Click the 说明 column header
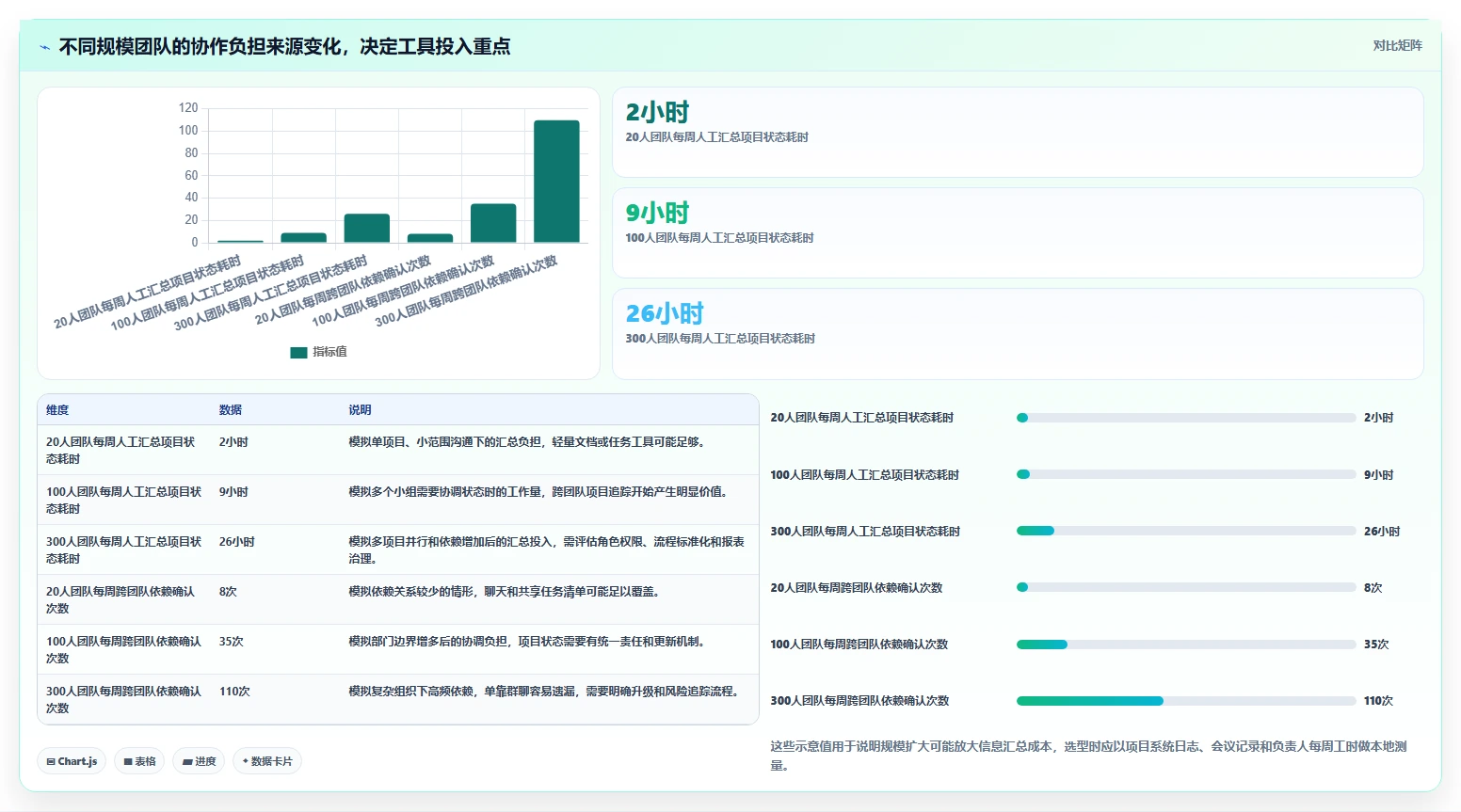1461x812 pixels. tap(360, 410)
